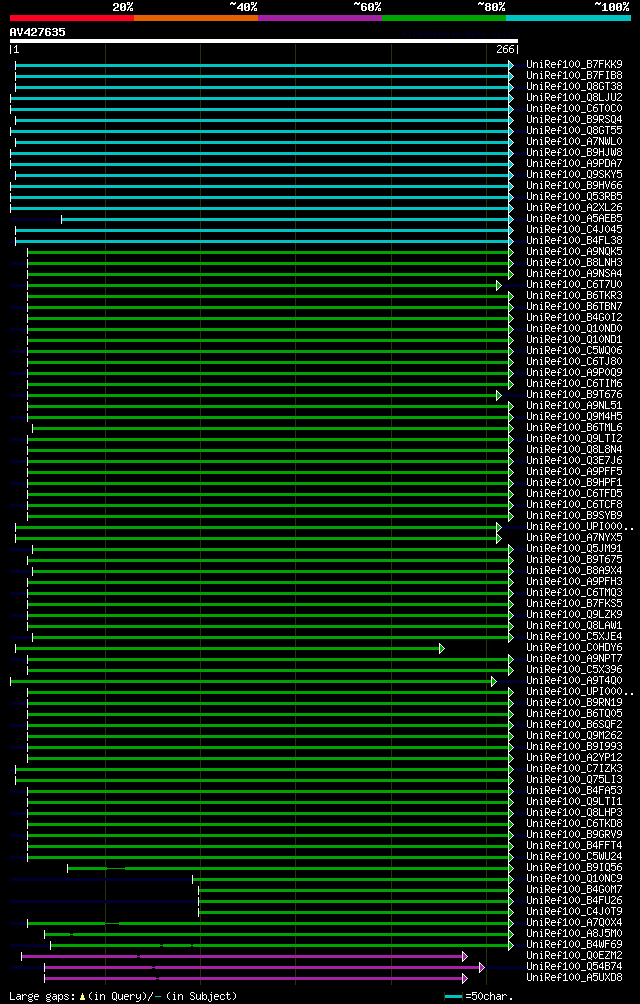This screenshot has width=640, height=1004.
Task: Click the arrowhead ending the UniRef100_C6T7U0 alignment
Action: click(499, 285)
